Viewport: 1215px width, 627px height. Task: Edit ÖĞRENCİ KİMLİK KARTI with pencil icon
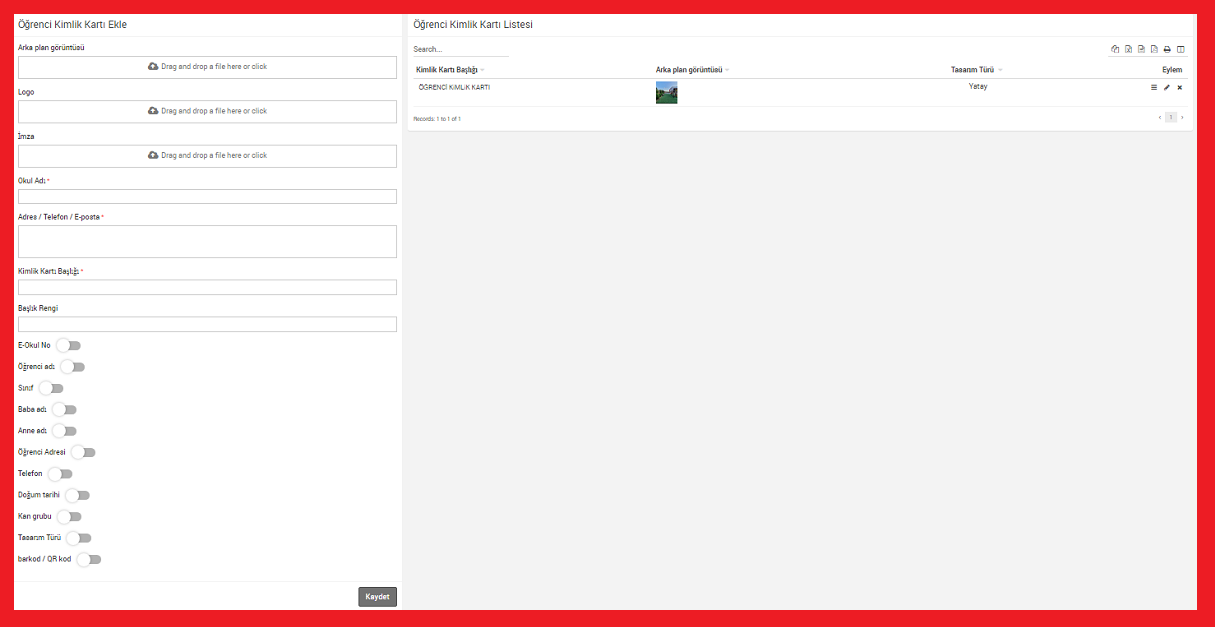point(1166,88)
